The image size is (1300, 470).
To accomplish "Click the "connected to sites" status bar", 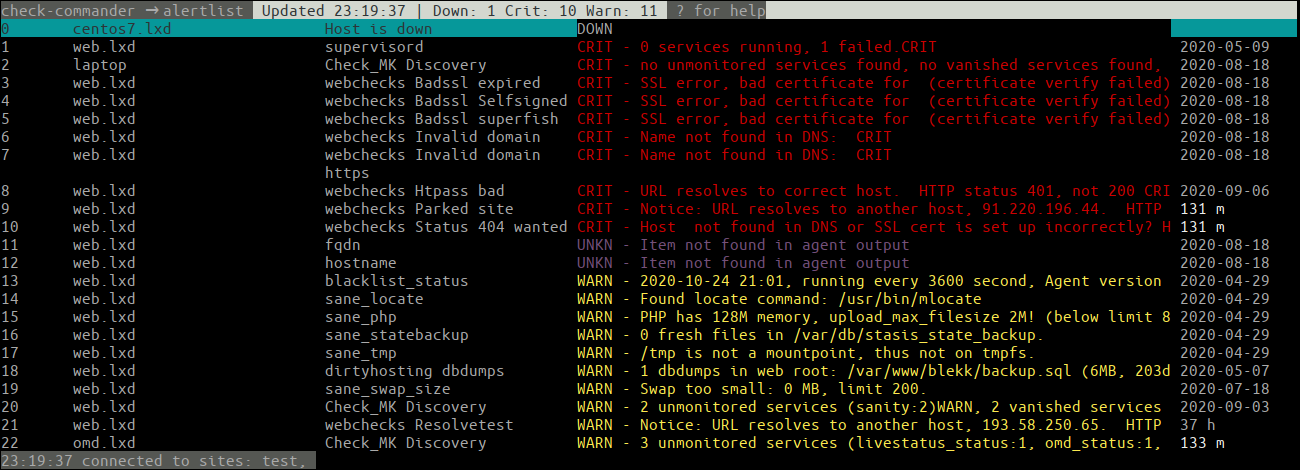I will (158, 461).
